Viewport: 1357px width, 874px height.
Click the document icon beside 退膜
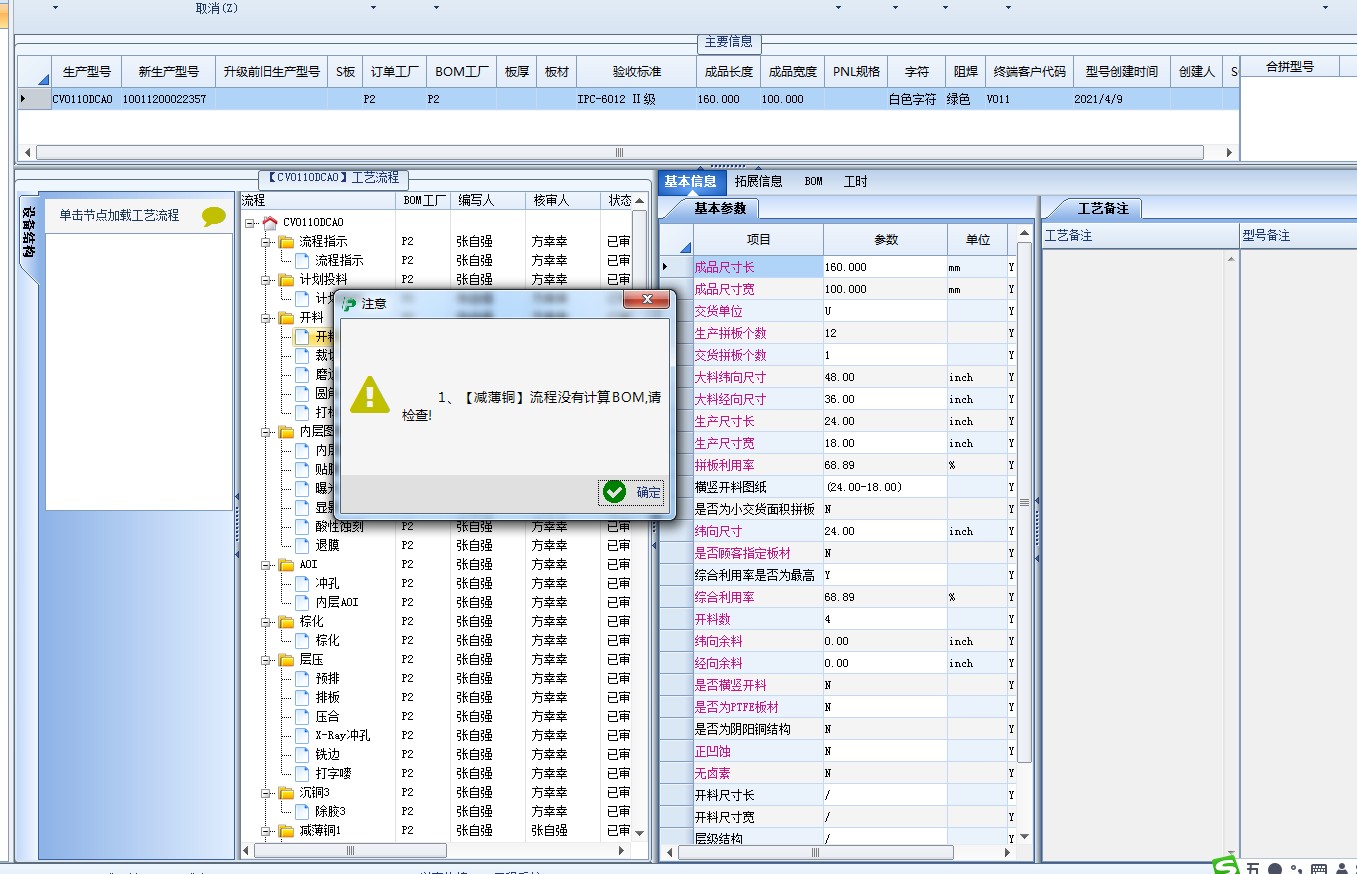pos(303,545)
